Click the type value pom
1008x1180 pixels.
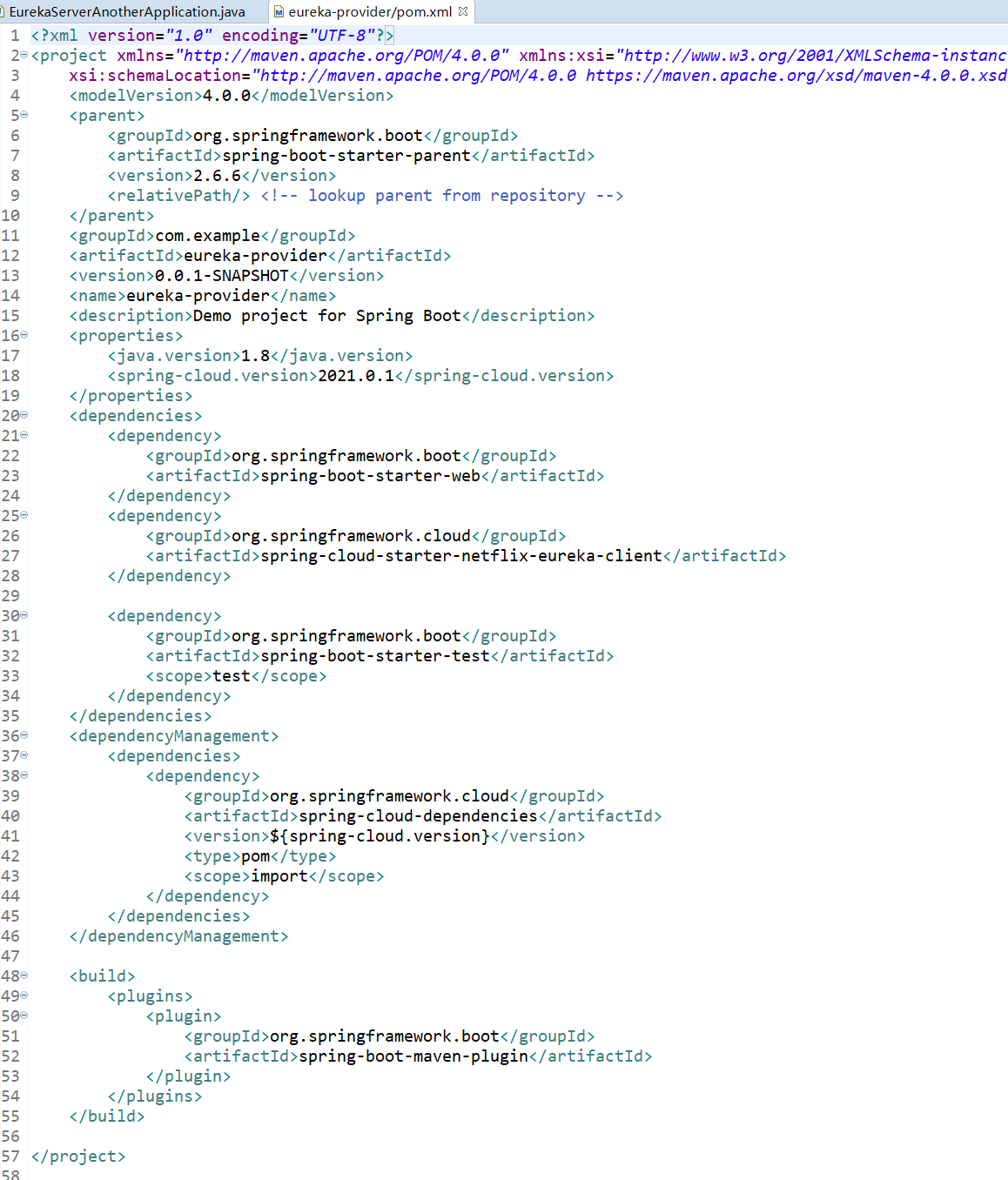click(x=255, y=856)
